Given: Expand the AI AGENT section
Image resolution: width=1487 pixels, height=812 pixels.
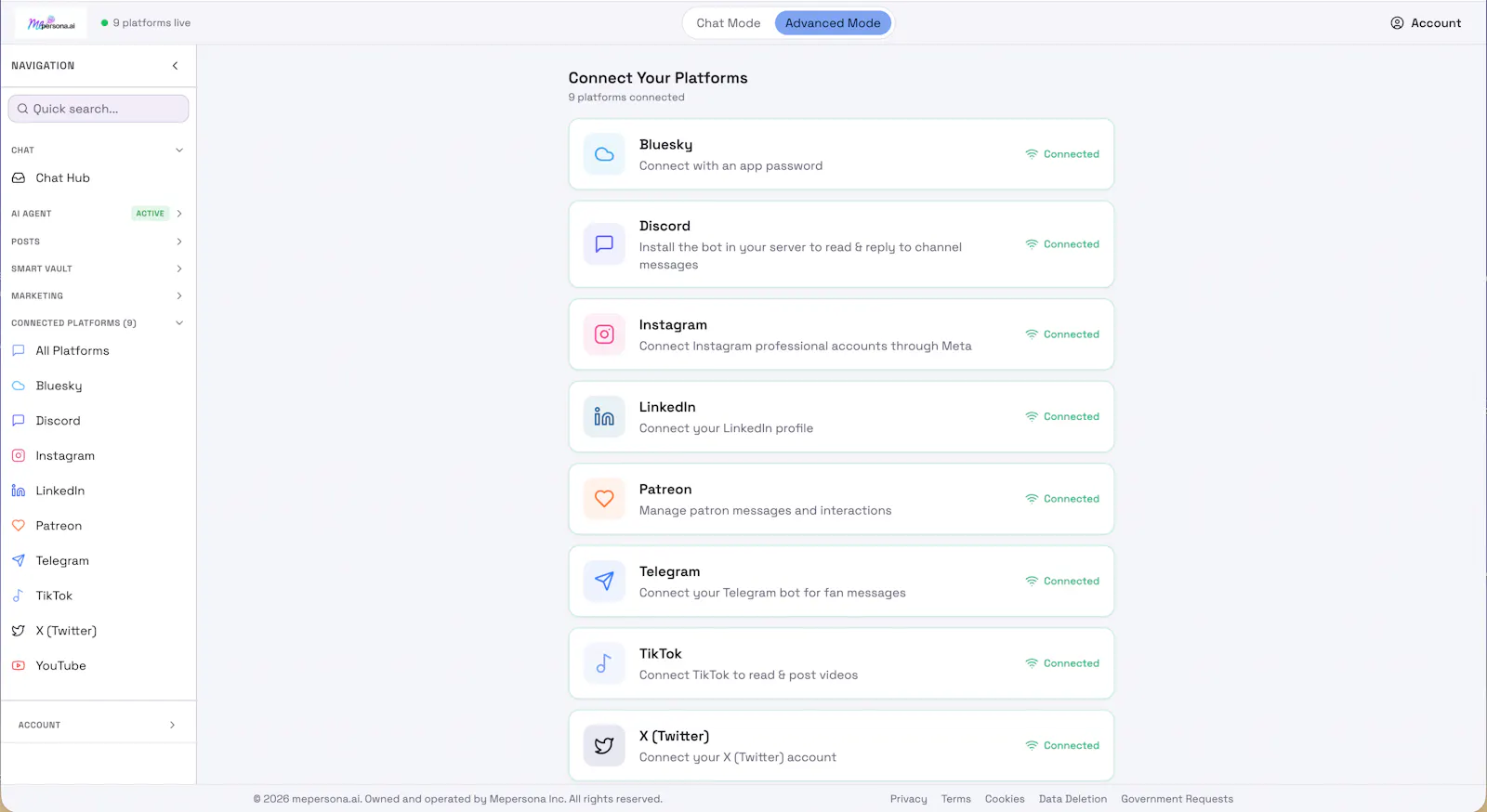Looking at the screenshot, I should coord(179,214).
